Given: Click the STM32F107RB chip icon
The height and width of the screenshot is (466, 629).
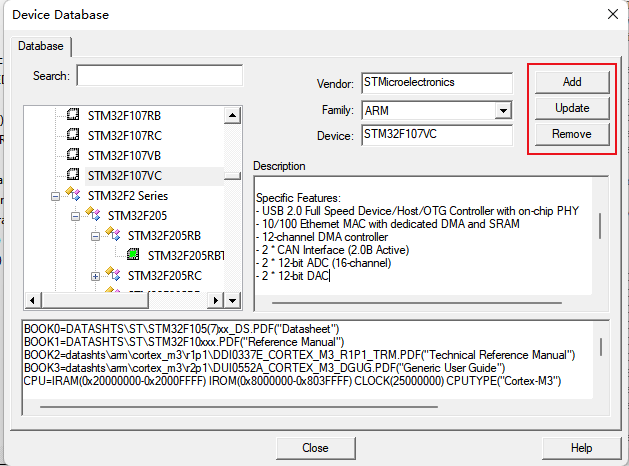Looking at the screenshot, I should coord(72,115).
